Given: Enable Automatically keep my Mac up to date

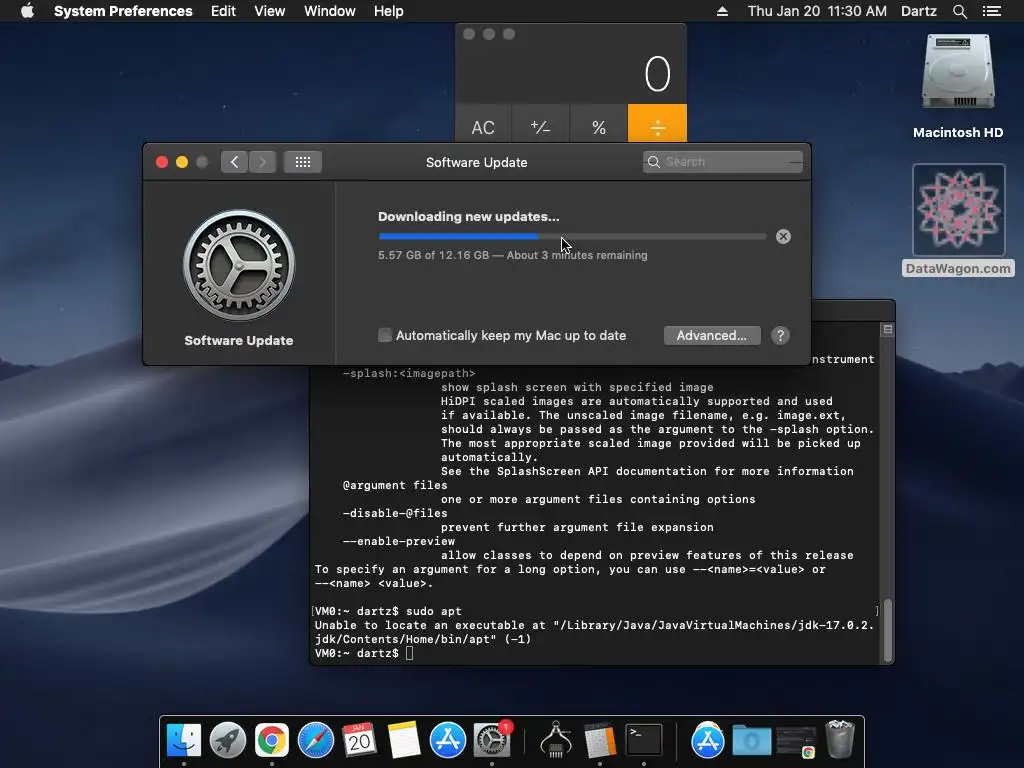Looking at the screenshot, I should click(x=385, y=335).
